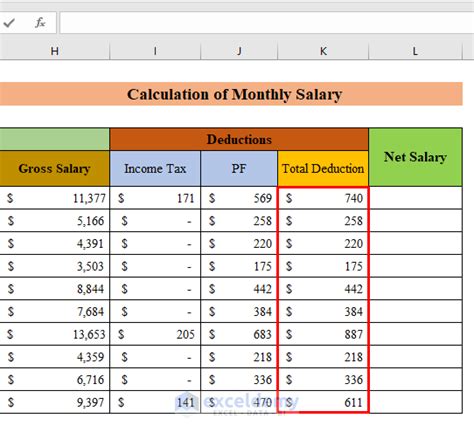The image size is (474, 432).
Task: Select gross salary cell 9,397
Action: pos(55,402)
